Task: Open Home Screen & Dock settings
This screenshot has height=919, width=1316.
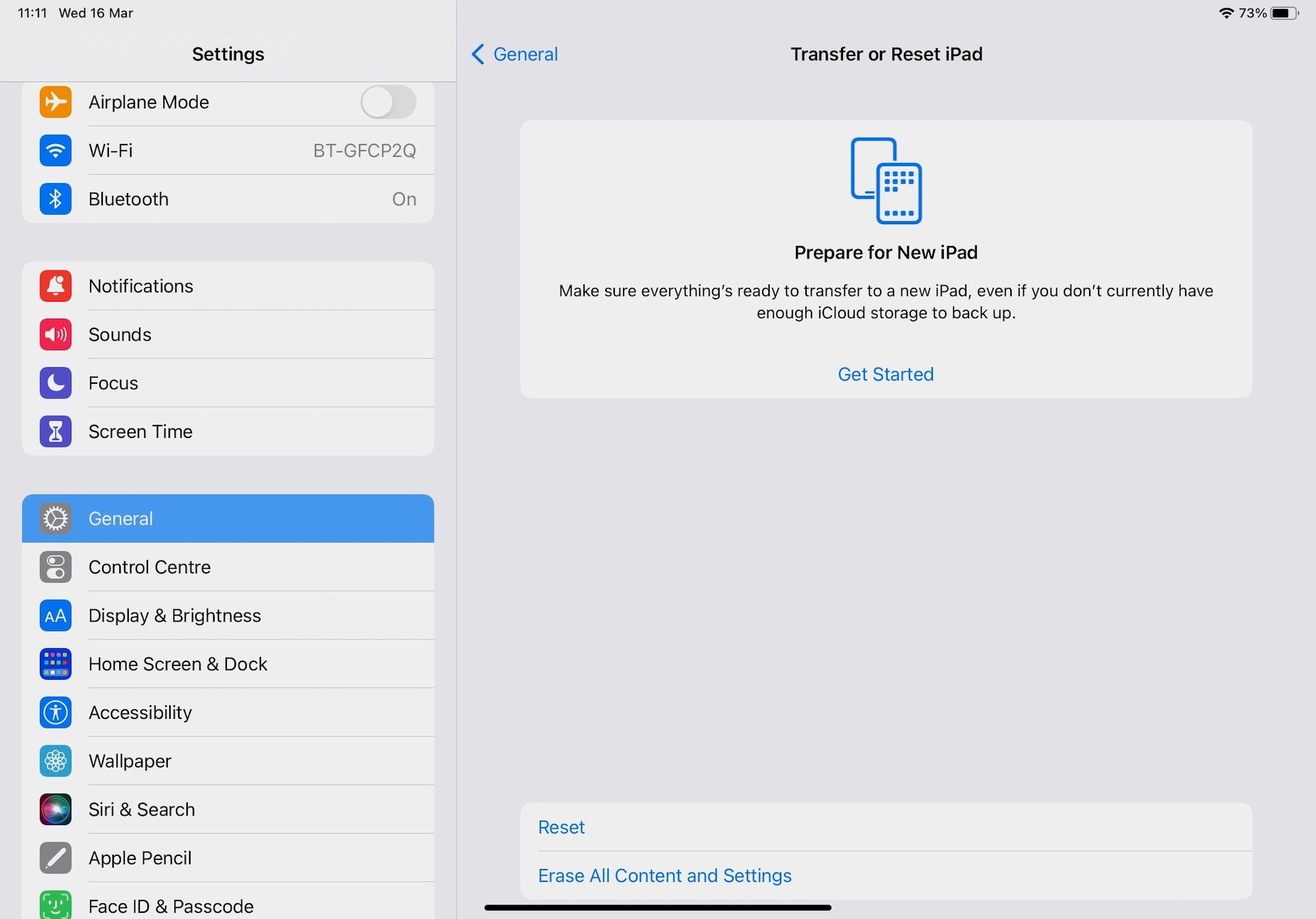Action: [x=228, y=664]
